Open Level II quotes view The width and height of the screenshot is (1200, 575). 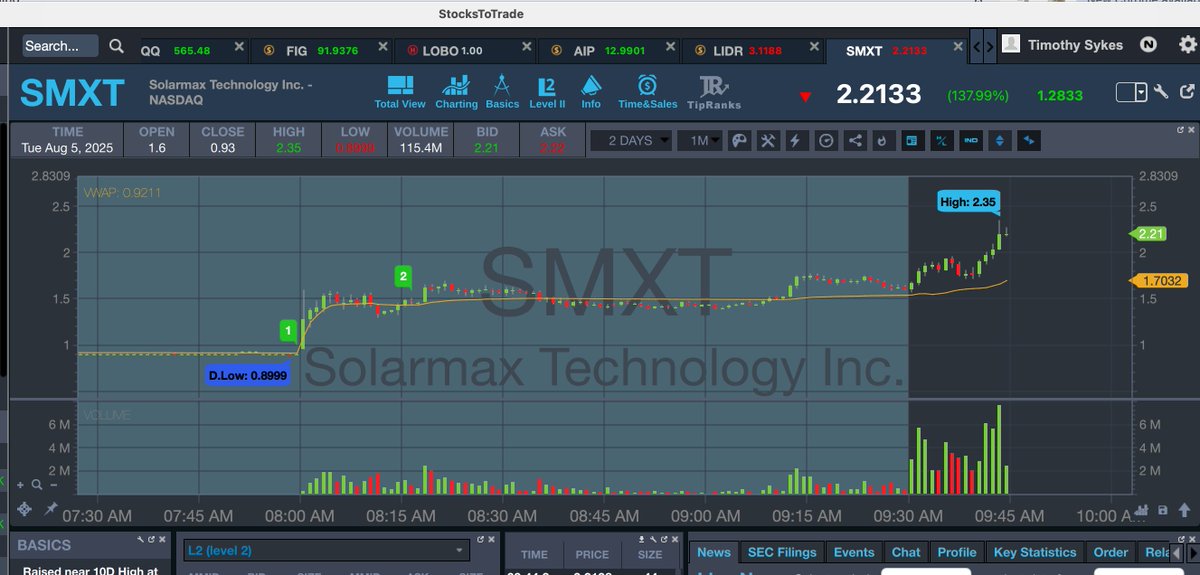pos(547,92)
